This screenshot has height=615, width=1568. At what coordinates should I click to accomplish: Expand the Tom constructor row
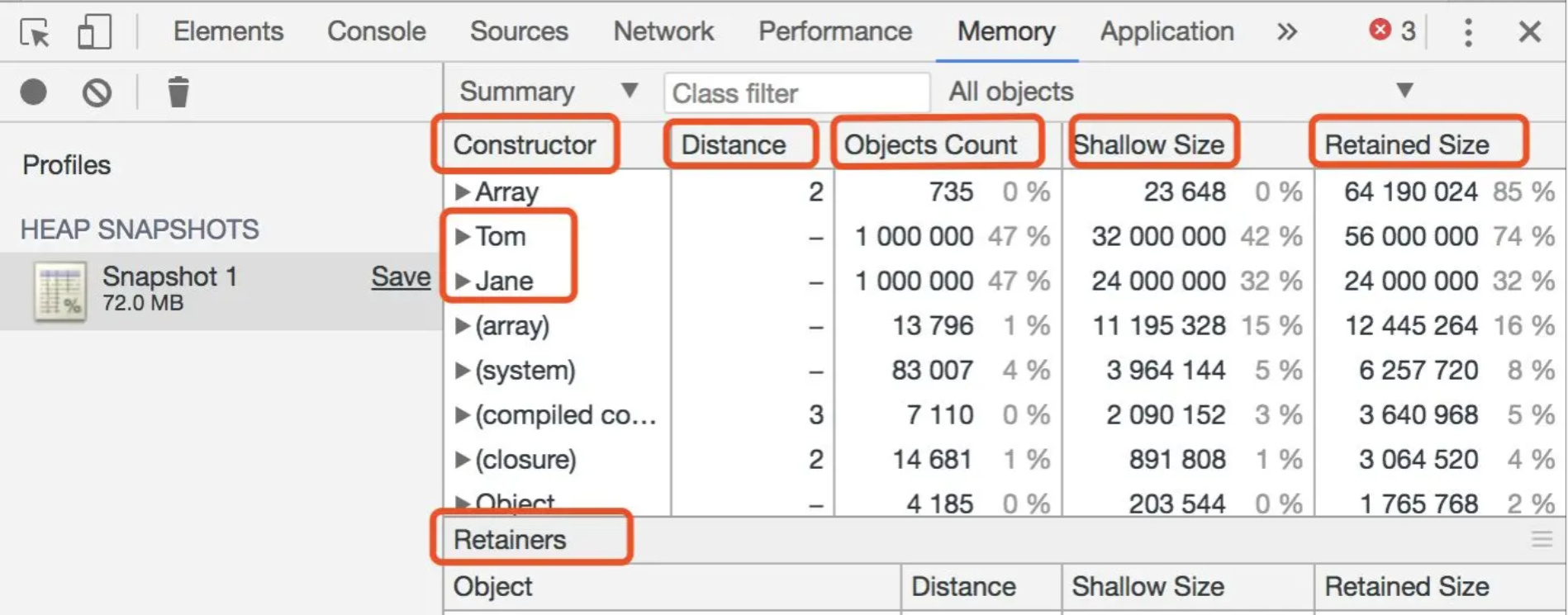pyautogui.click(x=463, y=237)
